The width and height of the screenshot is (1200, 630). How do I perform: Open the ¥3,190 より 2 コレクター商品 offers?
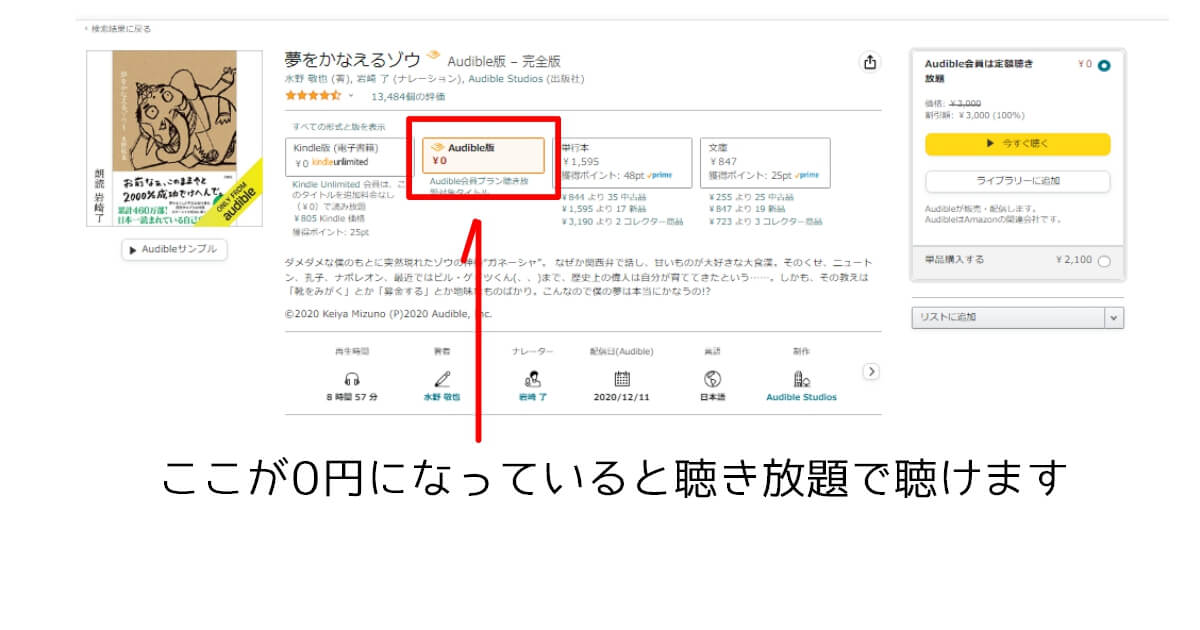point(620,221)
